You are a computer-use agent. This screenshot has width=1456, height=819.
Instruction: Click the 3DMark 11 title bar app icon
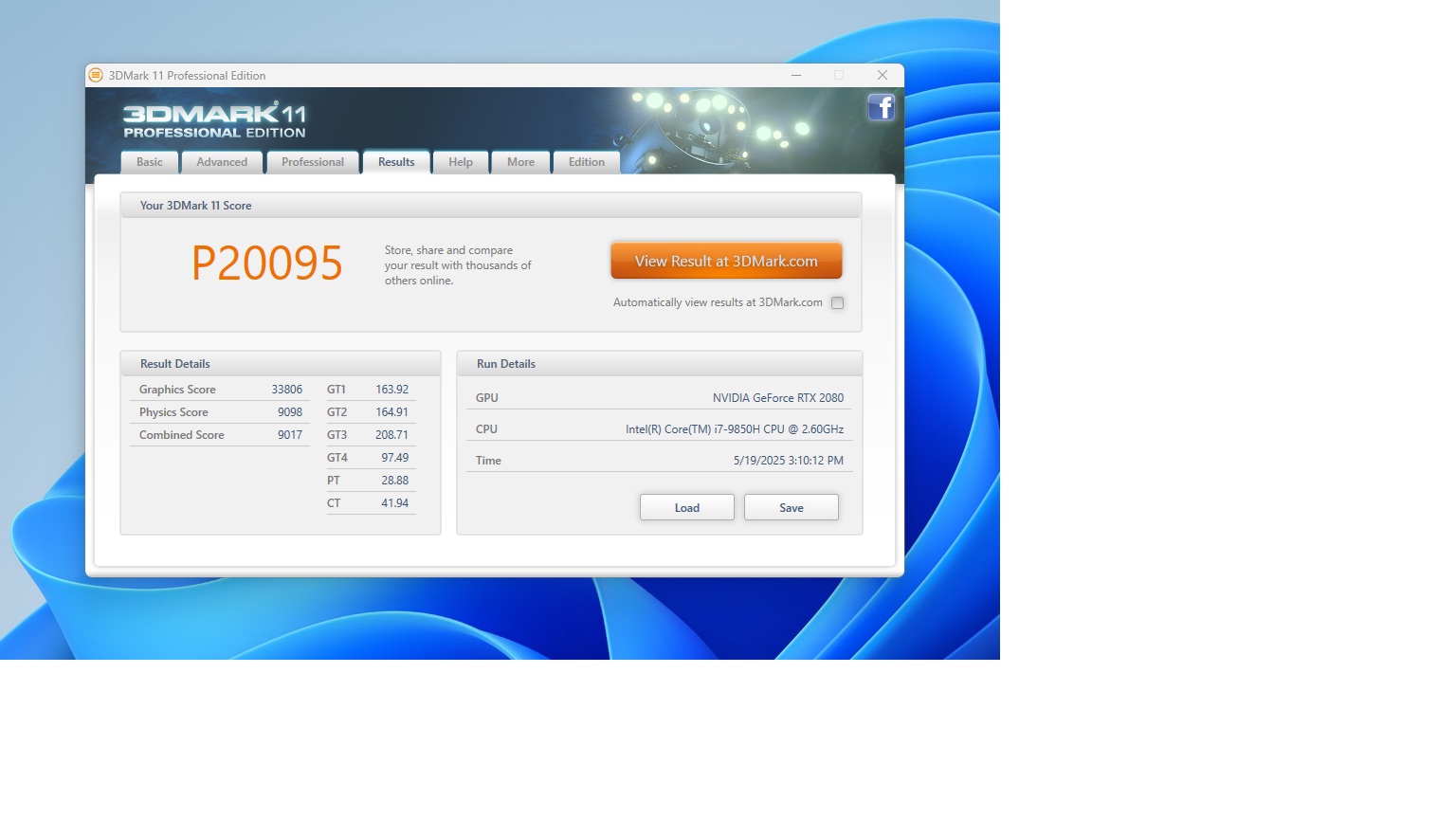pyautogui.click(x=96, y=75)
